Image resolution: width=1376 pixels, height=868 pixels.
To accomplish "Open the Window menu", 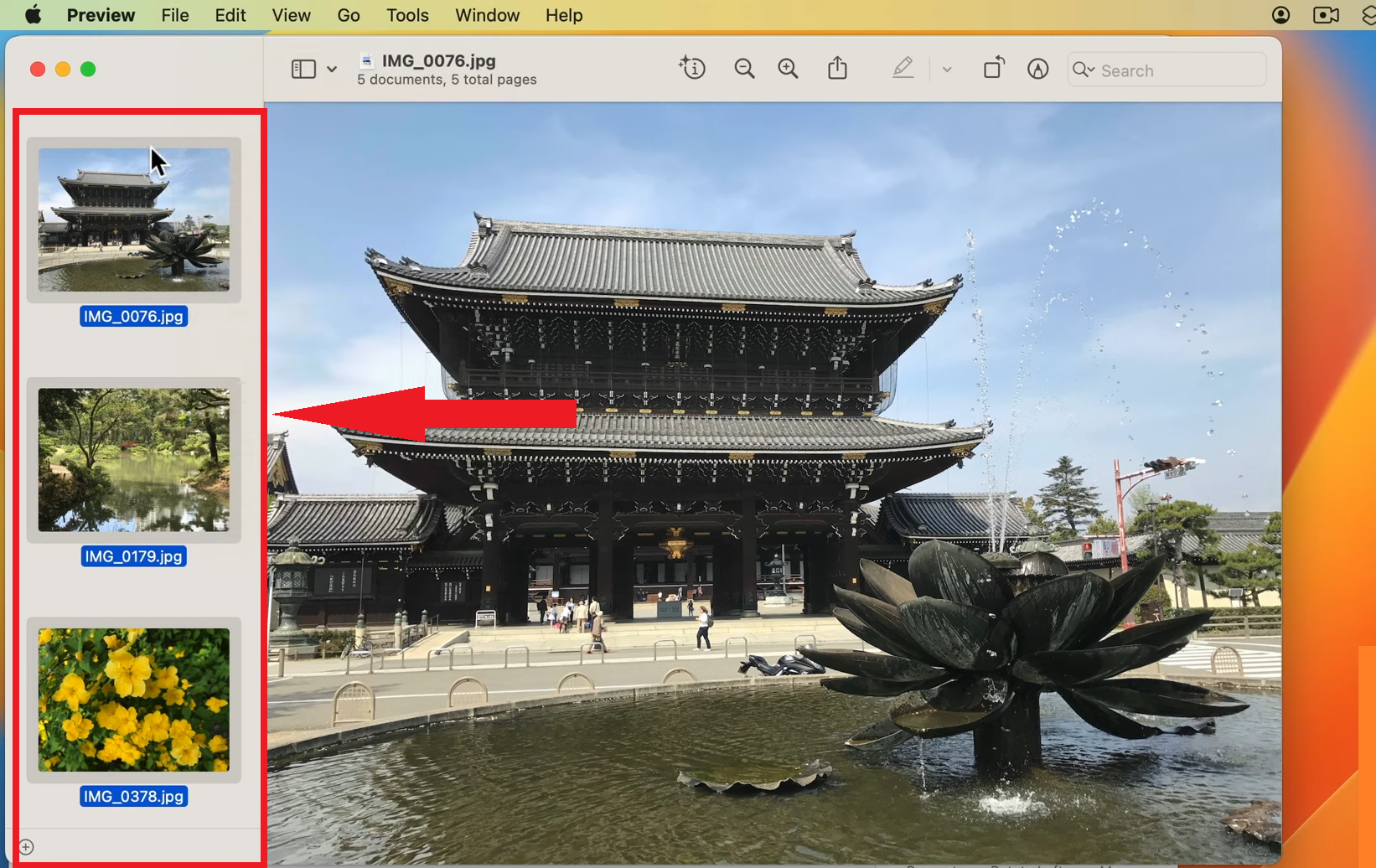I will click(x=487, y=15).
